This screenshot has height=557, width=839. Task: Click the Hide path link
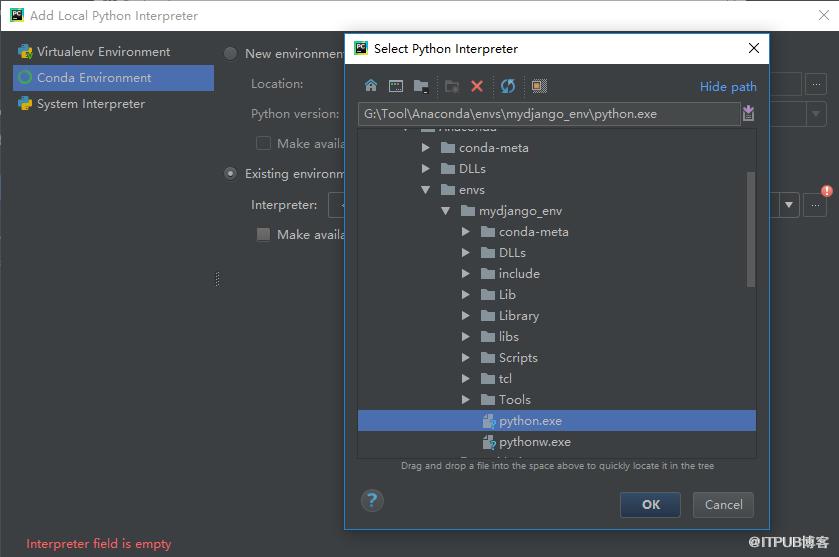[x=728, y=87]
